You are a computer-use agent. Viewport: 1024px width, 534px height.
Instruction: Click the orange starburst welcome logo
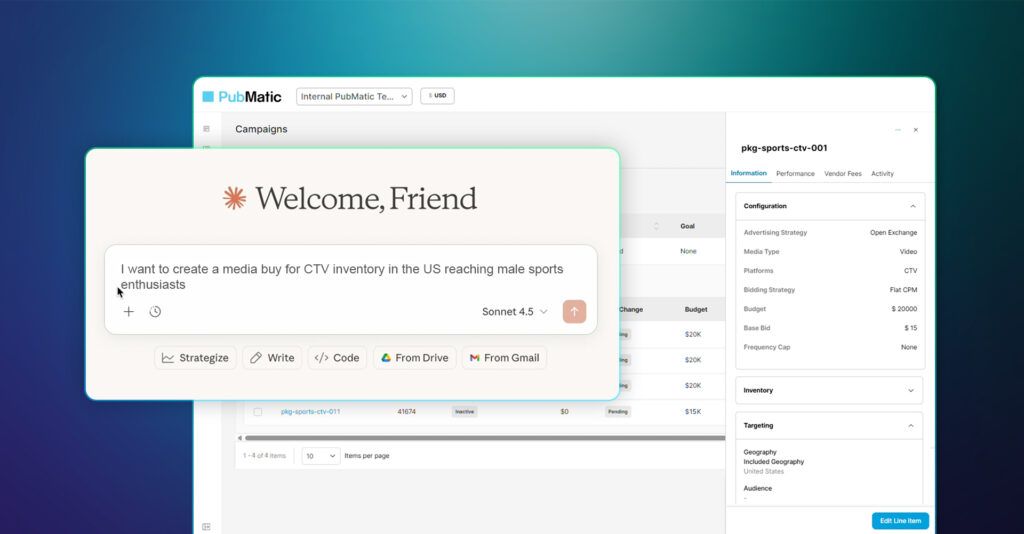tap(234, 198)
